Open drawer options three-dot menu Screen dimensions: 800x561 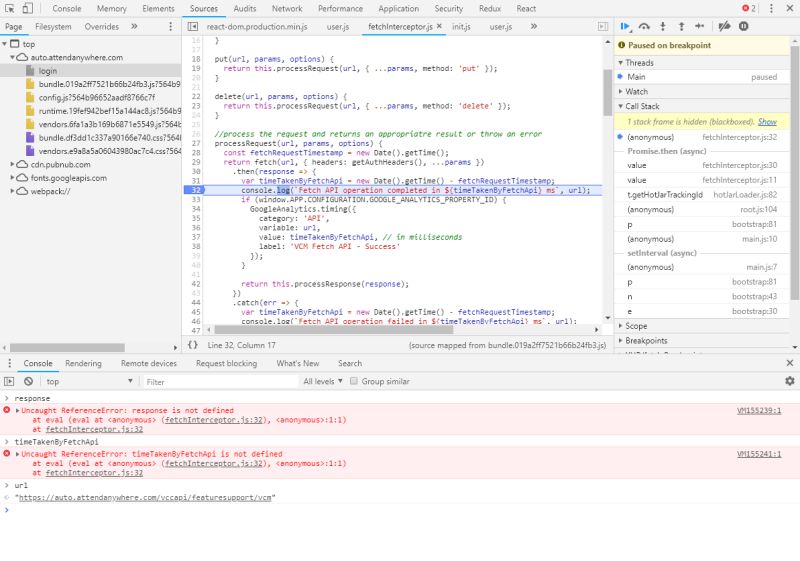pyautogui.click(x=9, y=363)
